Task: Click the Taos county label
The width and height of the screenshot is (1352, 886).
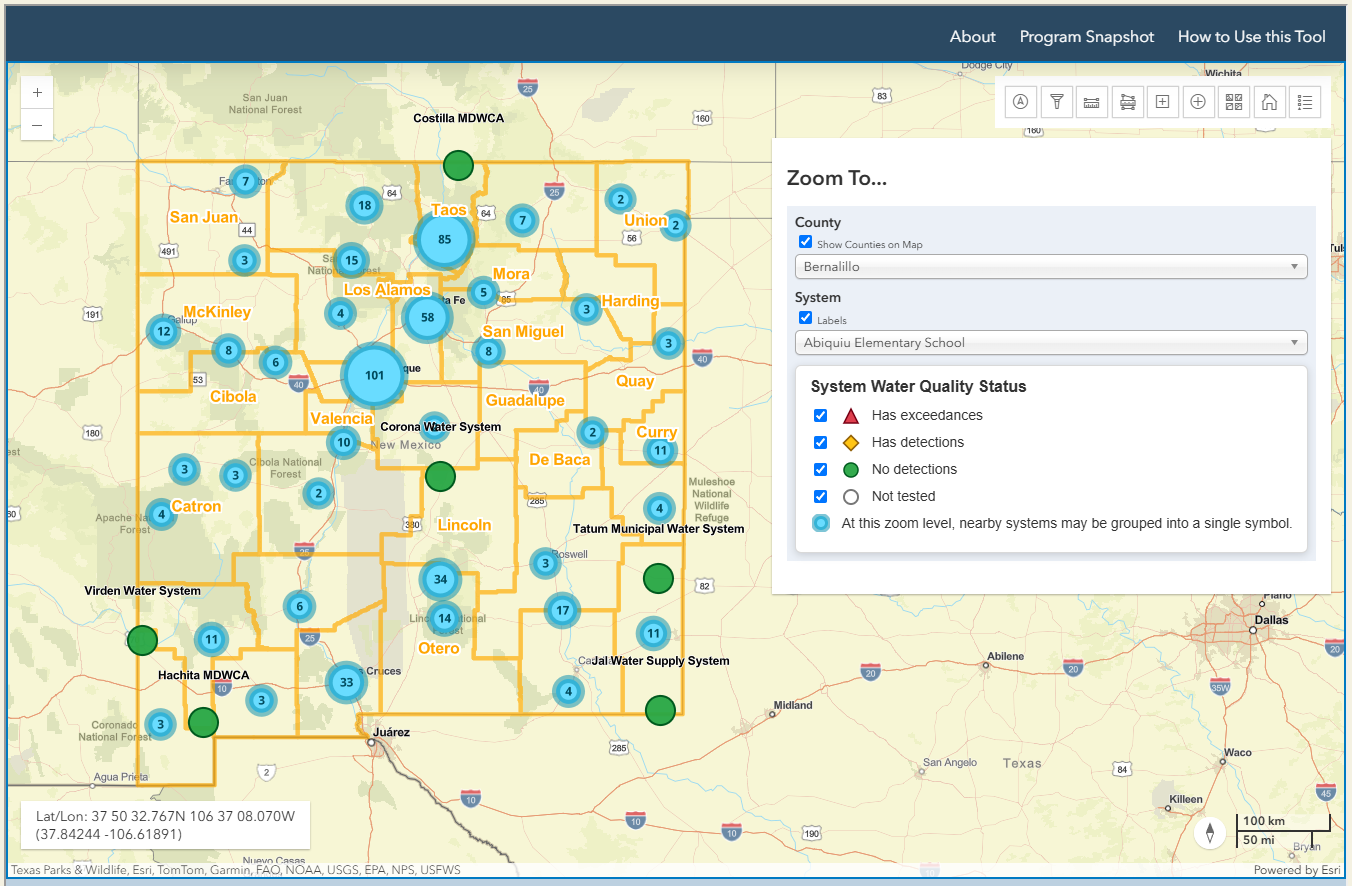Action: point(449,210)
